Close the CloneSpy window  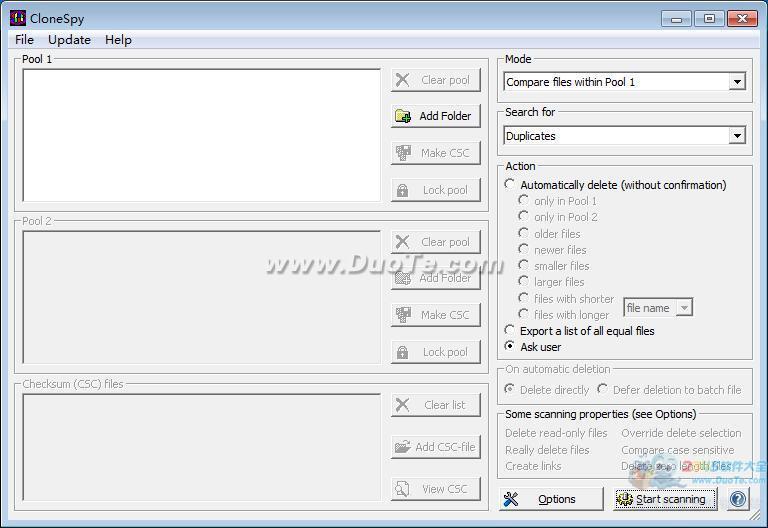[742, 19]
